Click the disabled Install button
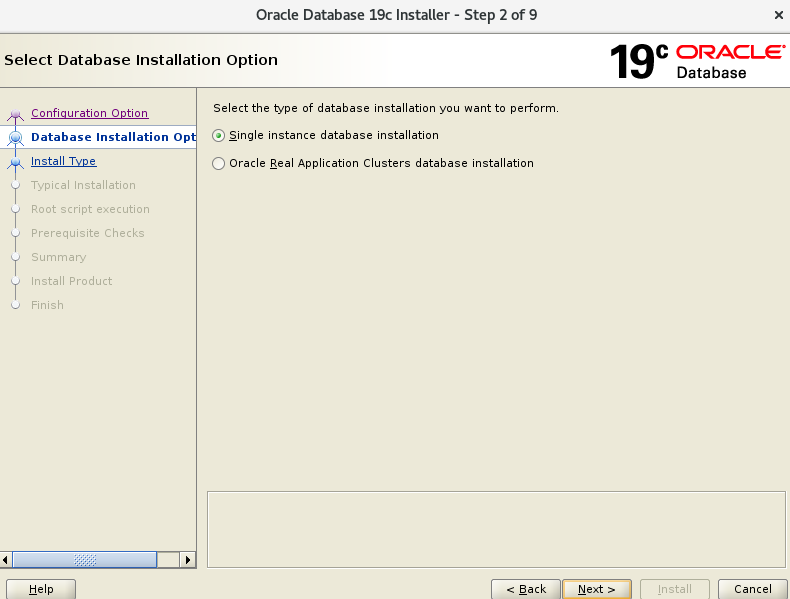Screen dimensions: 790x599 pyautogui.click(x=675, y=589)
